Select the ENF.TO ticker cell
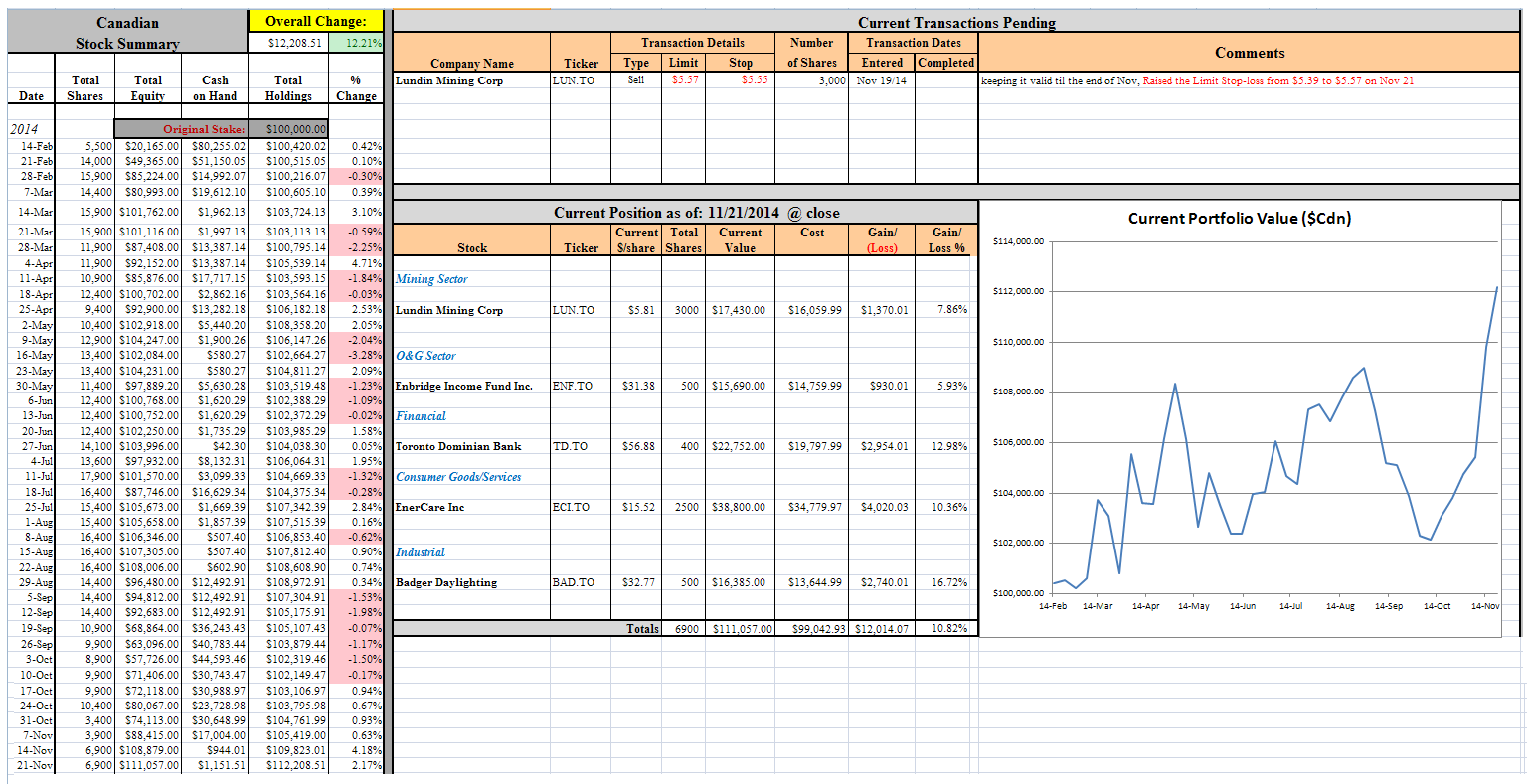Image resolution: width=1527 pixels, height=784 pixels. tap(573, 386)
